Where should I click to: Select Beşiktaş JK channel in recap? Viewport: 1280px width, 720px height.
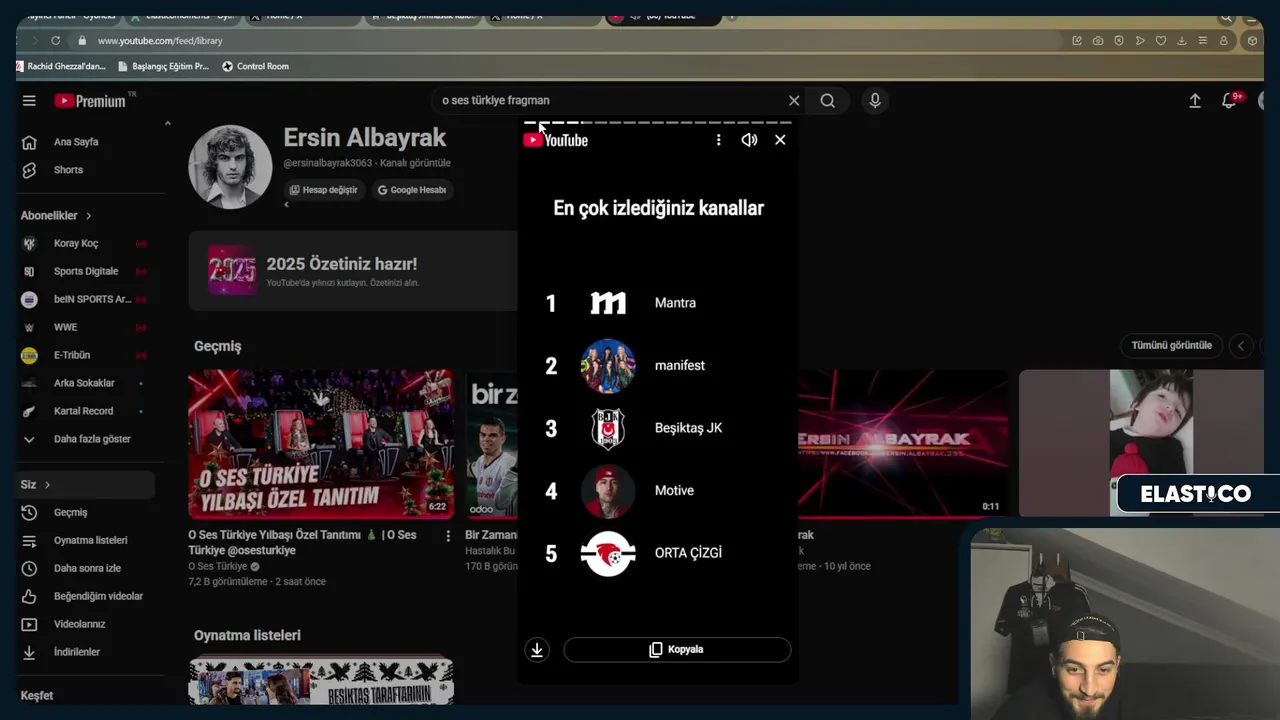[658, 428]
